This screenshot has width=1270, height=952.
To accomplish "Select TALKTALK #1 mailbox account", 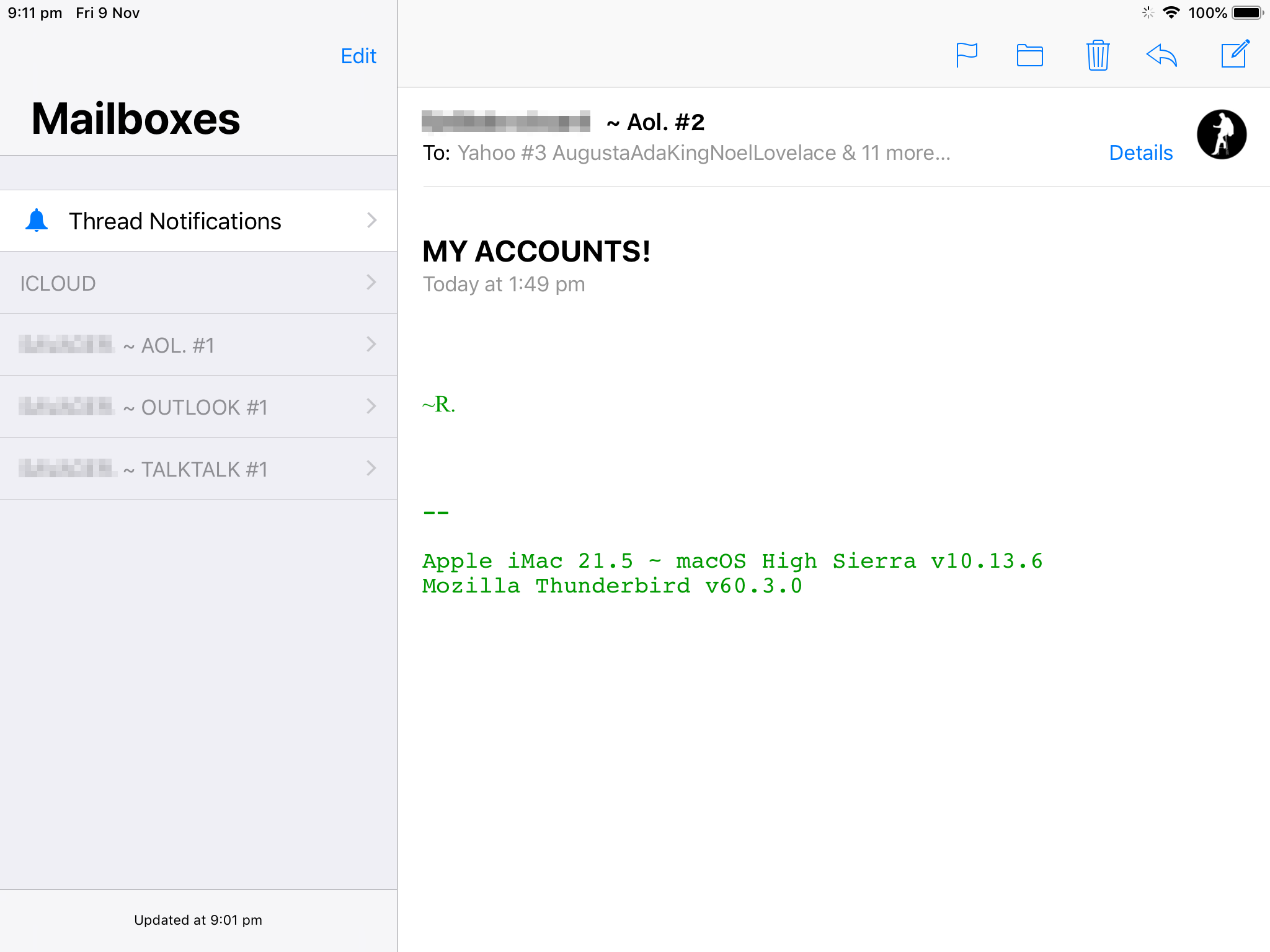I will coord(198,468).
